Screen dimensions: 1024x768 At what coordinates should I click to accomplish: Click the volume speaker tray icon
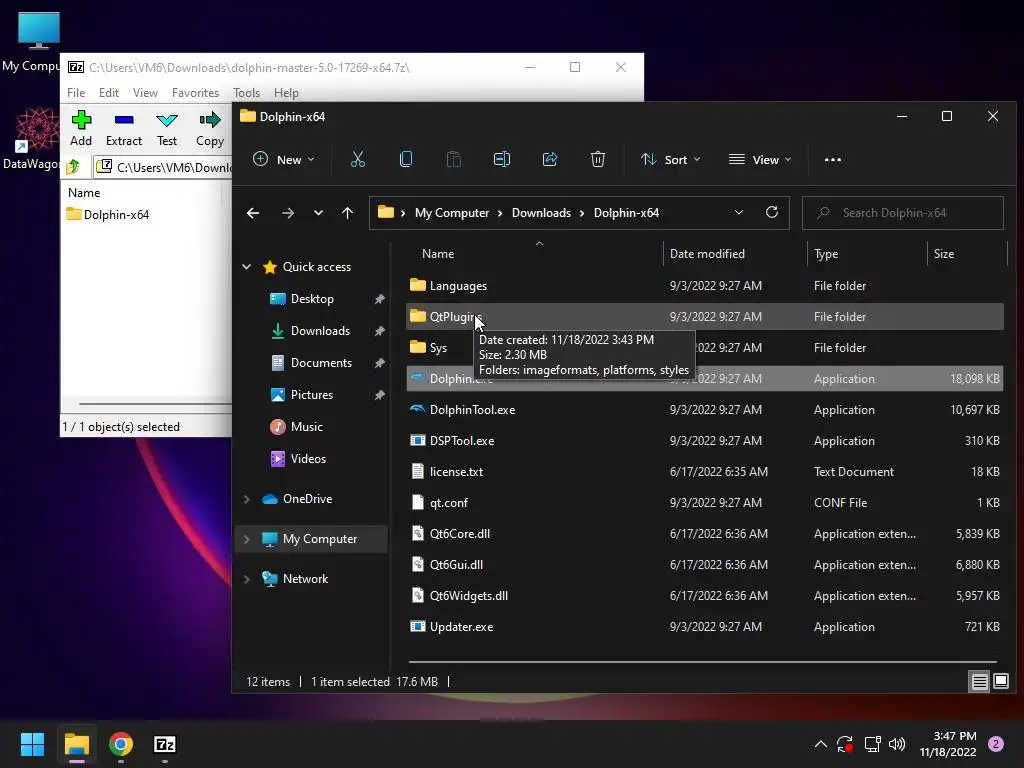point(897,744)
